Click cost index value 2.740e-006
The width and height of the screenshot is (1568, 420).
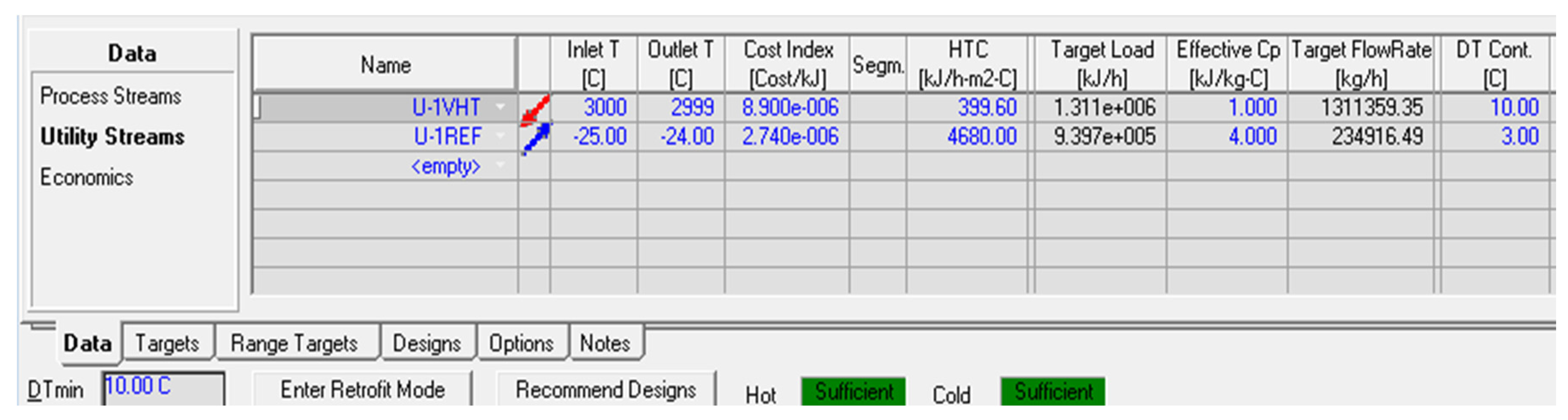click(x=790, y=137)
